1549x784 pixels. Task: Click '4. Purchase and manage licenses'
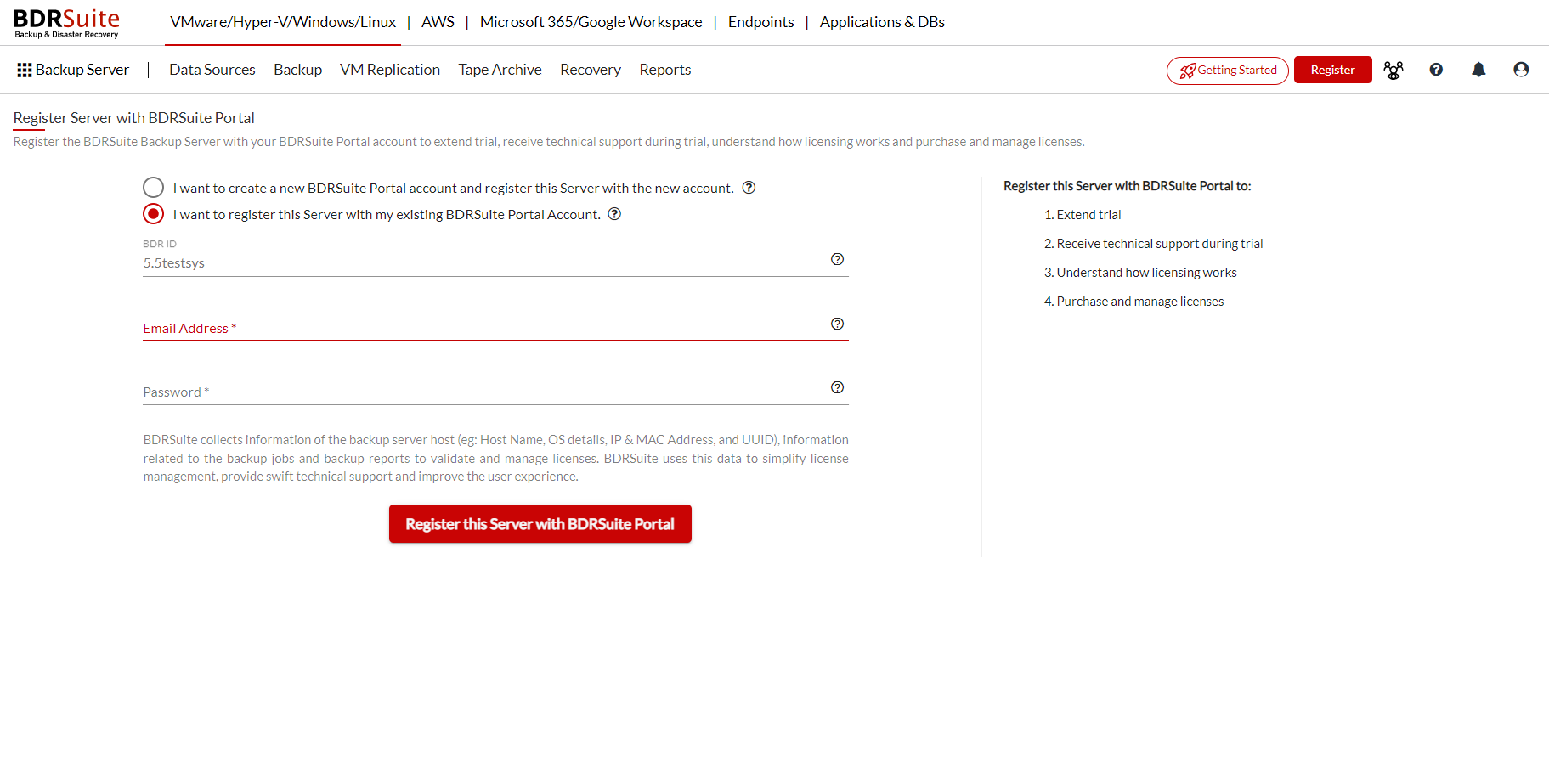pos(1133,302)
